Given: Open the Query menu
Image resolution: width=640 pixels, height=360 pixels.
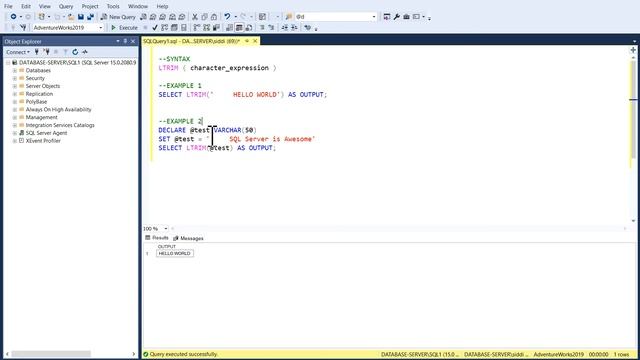Looking at the screenshot, I should 66,7.
